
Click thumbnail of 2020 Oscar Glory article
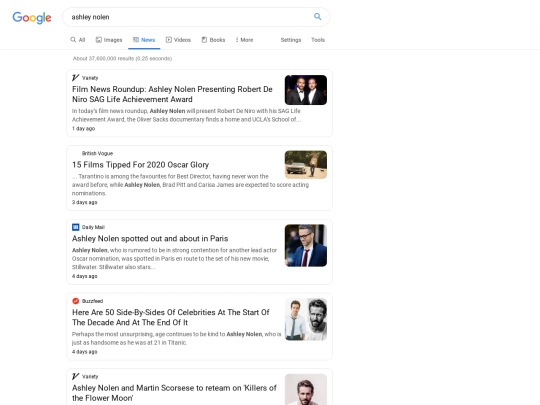coord(306,165)
